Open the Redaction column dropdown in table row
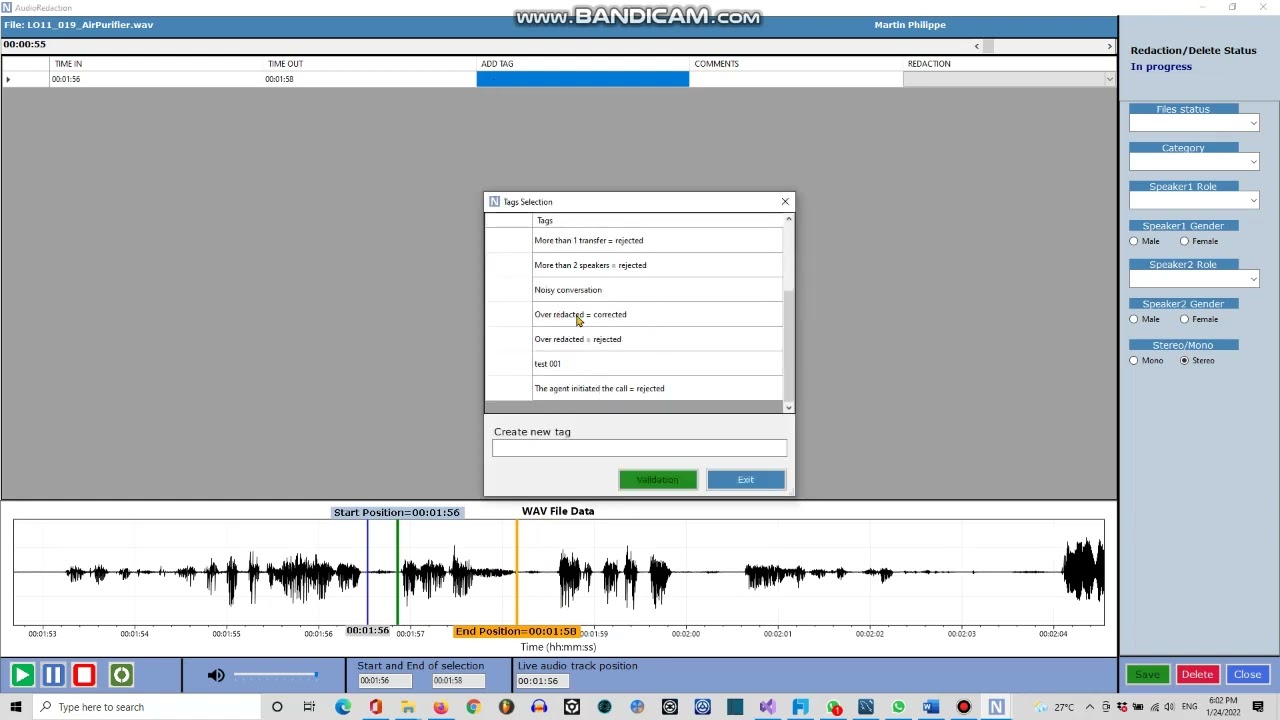This screenshot has height=720, width=1280. tap(1109, 79)
